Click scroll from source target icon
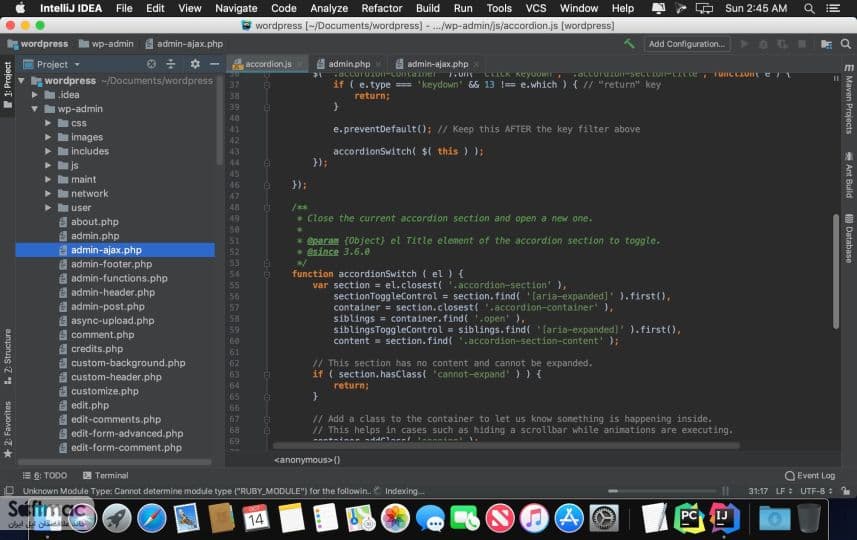 (x=151, y=64)
